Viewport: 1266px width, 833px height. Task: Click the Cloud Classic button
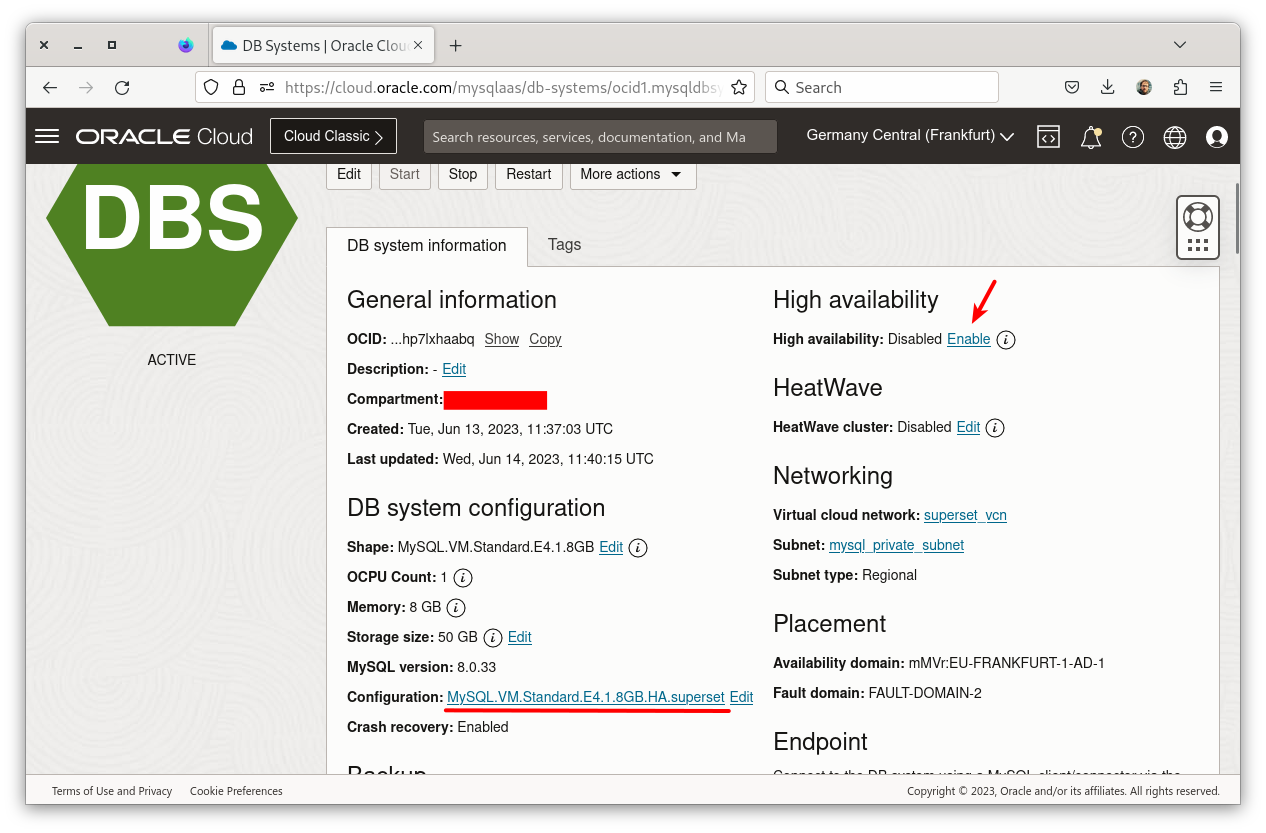tap(333, 136)
